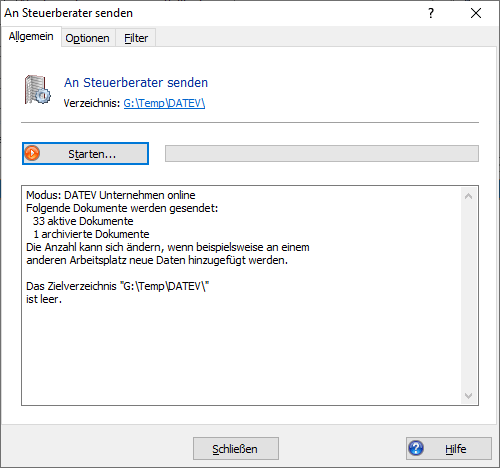Start sending with the Starten button
This screenshot has height=468, width=500.
point(85,154)
